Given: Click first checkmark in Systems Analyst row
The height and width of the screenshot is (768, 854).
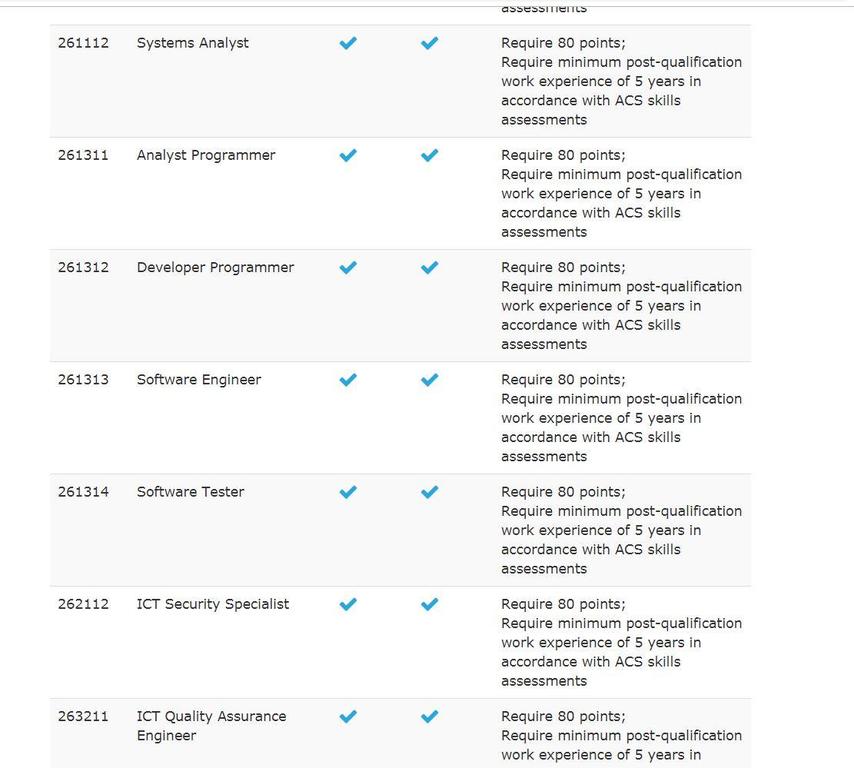Looking at the screenshot, I should click(x=348, y=43).
